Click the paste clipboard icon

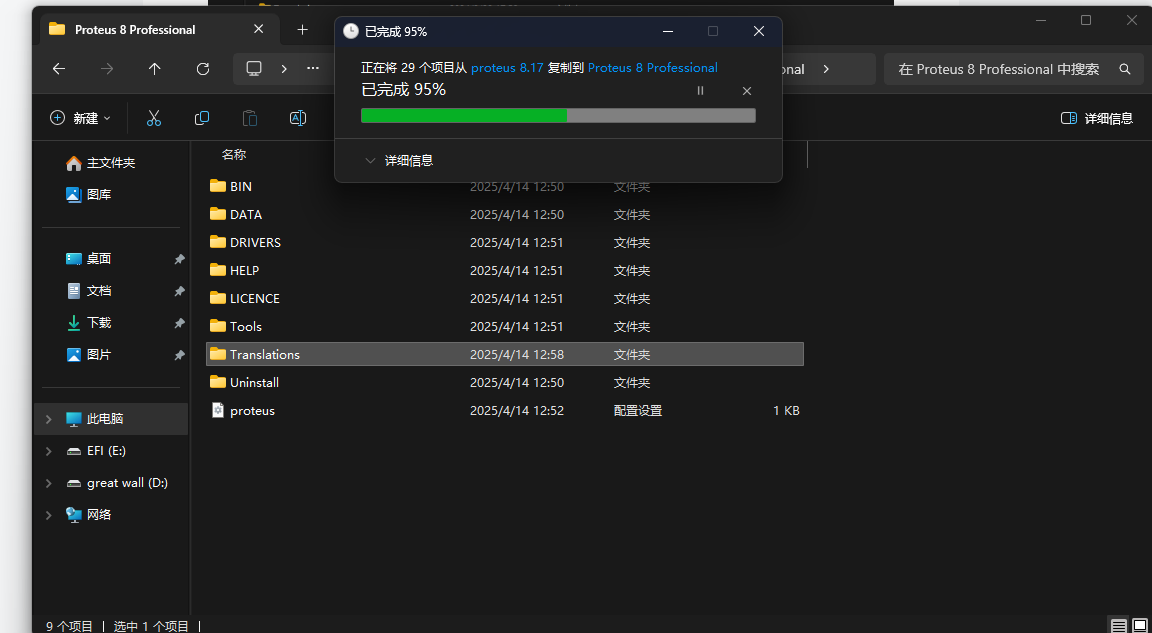[250, 117]
